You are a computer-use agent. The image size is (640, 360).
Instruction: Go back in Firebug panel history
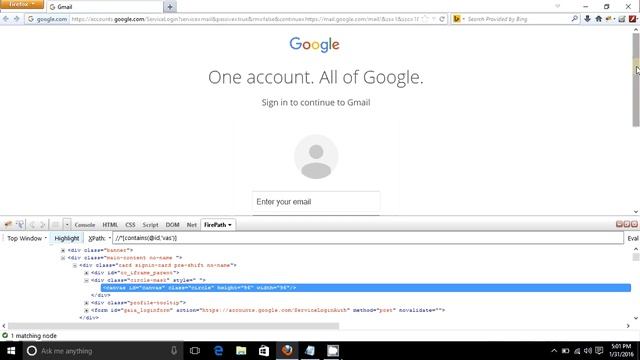point(32,224)
